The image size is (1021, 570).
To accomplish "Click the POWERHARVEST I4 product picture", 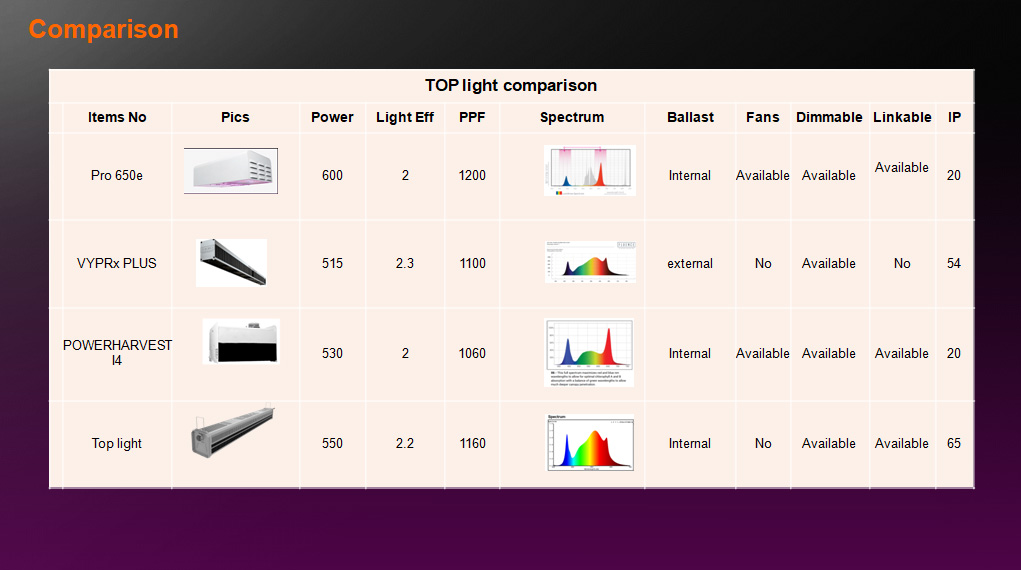I will (x=241, y=341).
